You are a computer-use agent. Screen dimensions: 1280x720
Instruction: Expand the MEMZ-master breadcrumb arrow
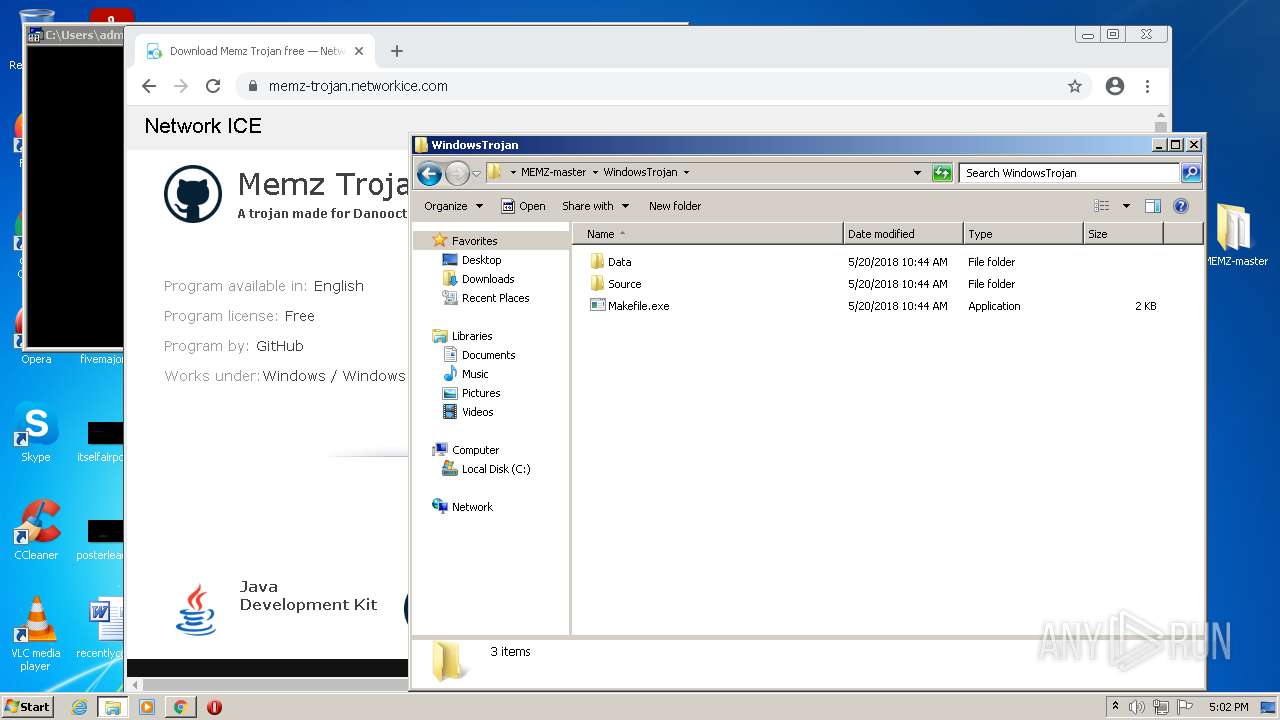point(595,173)
